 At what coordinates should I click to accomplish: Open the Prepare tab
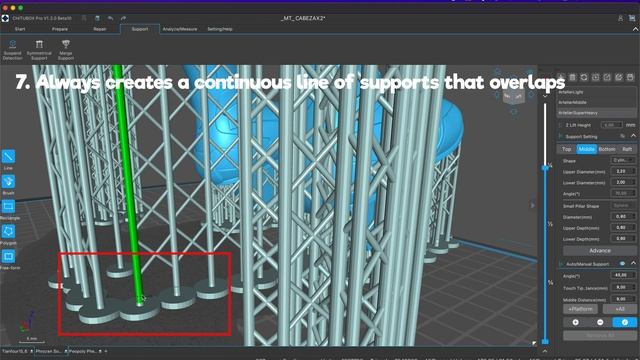point(60,29)
